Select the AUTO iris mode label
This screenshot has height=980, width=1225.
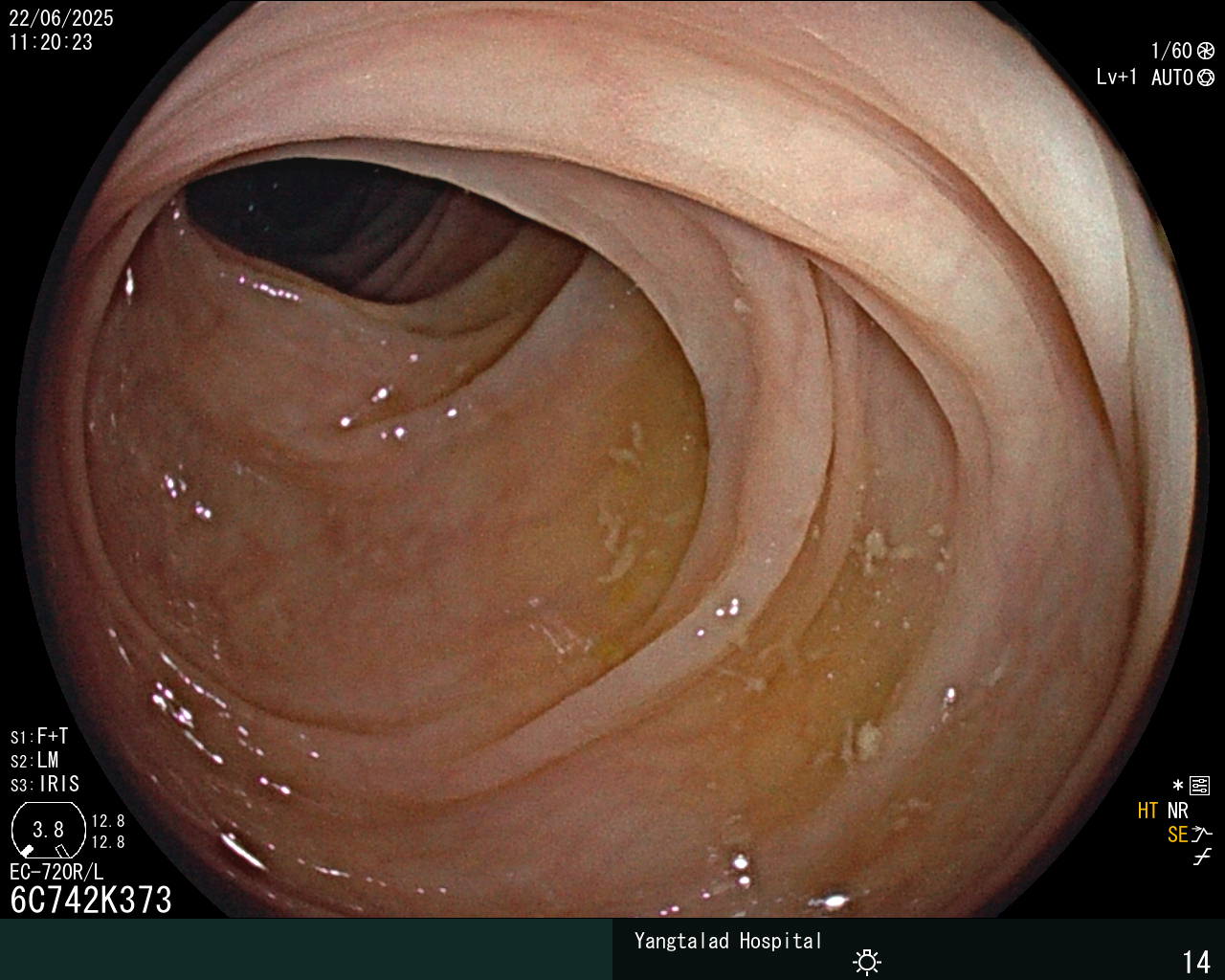[x=1171, y=78]
